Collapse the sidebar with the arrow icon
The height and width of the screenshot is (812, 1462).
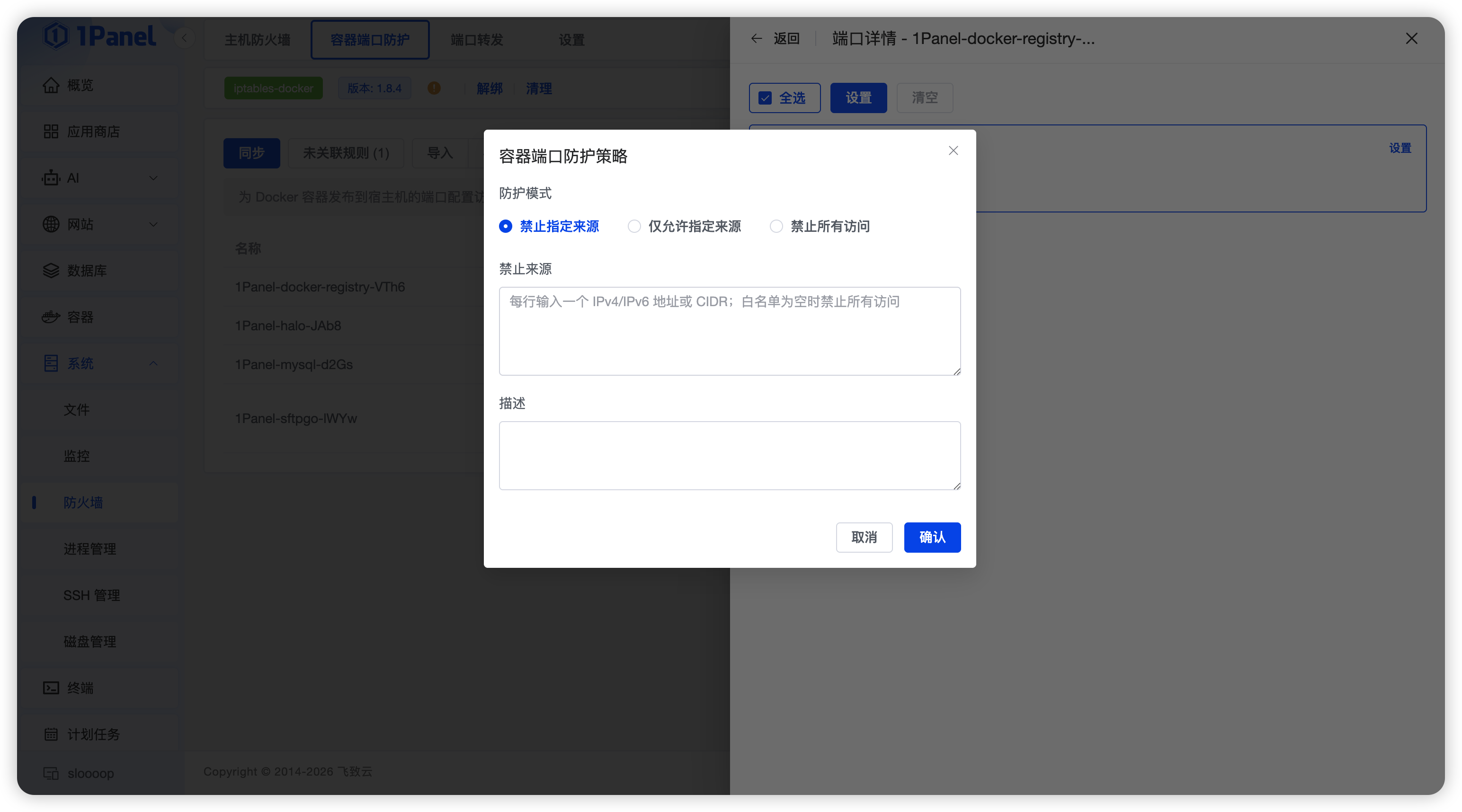184,39
